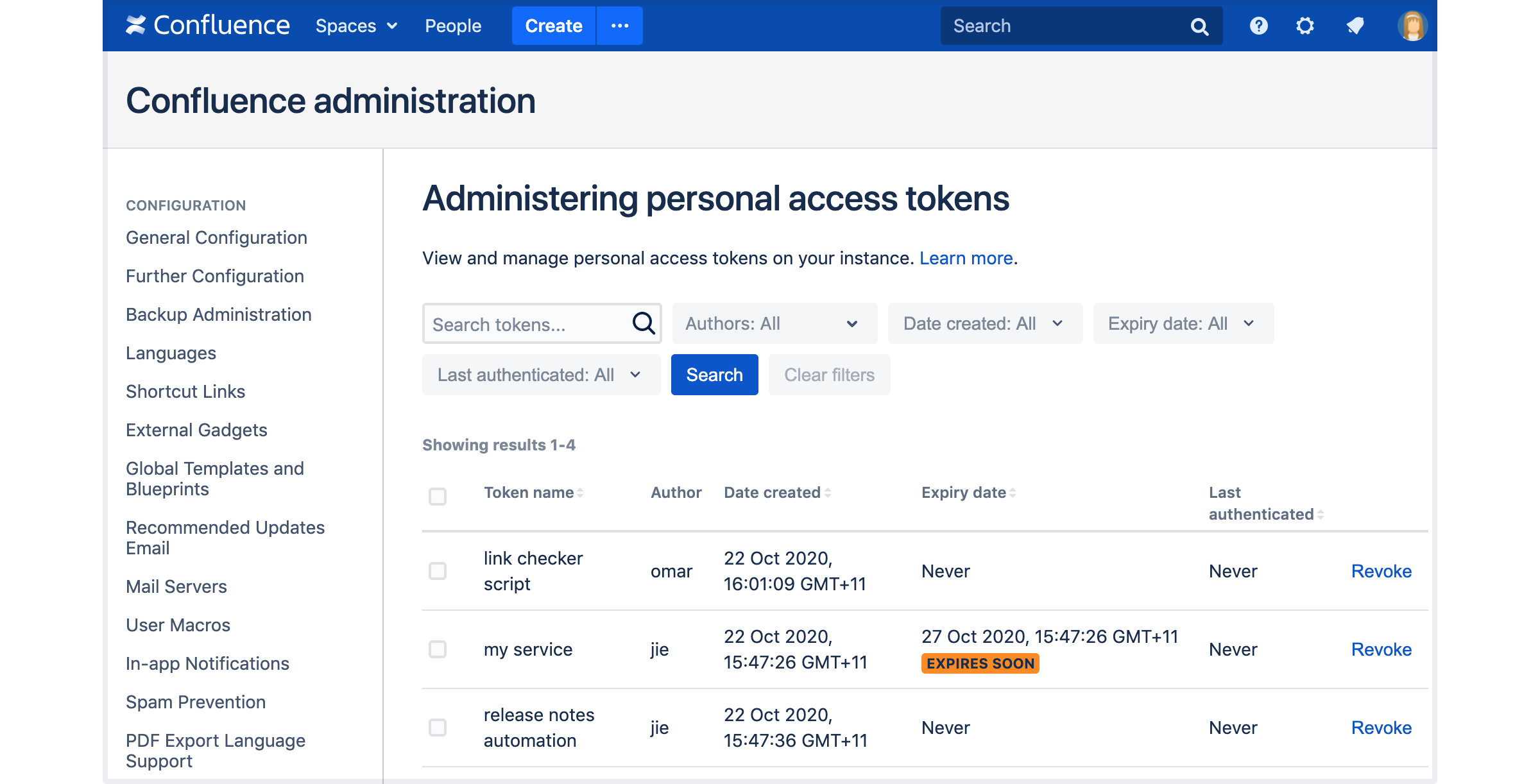The width and height of the screenshot is (1540, 784).
Task: Toggle checkbox for link checker script token
Action: [438, 571]
